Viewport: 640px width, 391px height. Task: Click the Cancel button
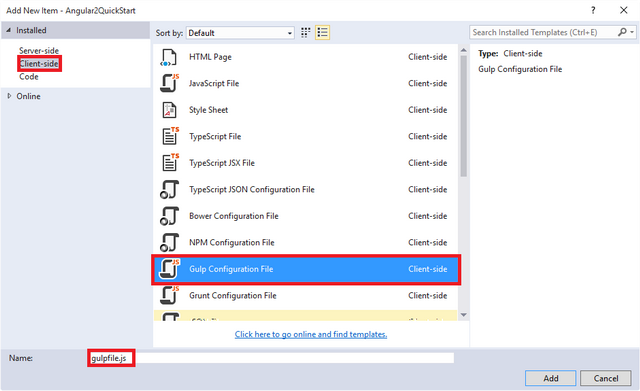click(606, 378)
